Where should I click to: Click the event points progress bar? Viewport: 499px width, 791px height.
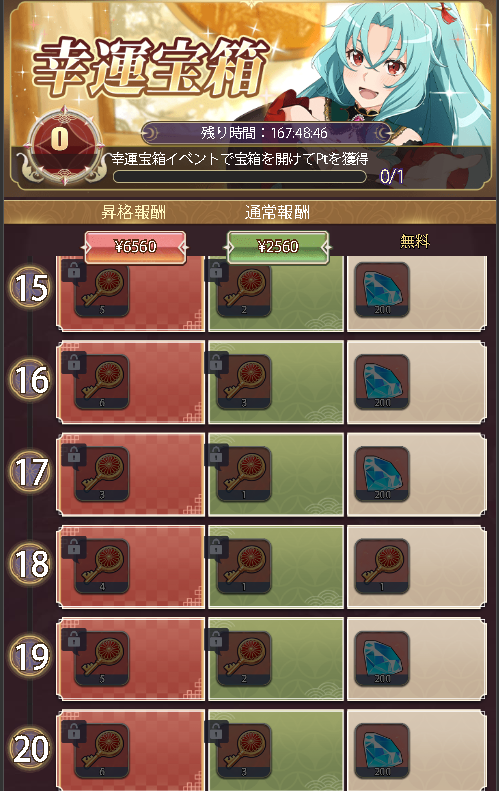click(x=240, y=177)
